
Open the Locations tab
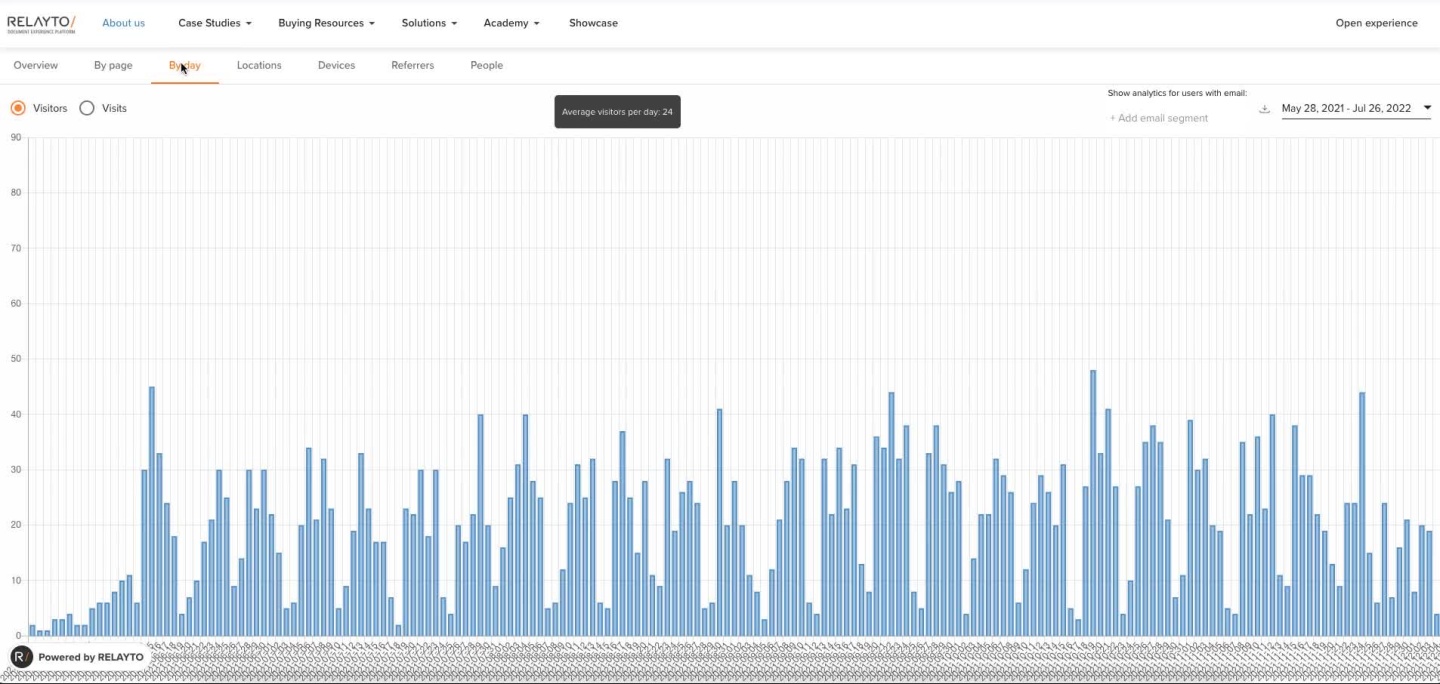(x=259, y=65)
